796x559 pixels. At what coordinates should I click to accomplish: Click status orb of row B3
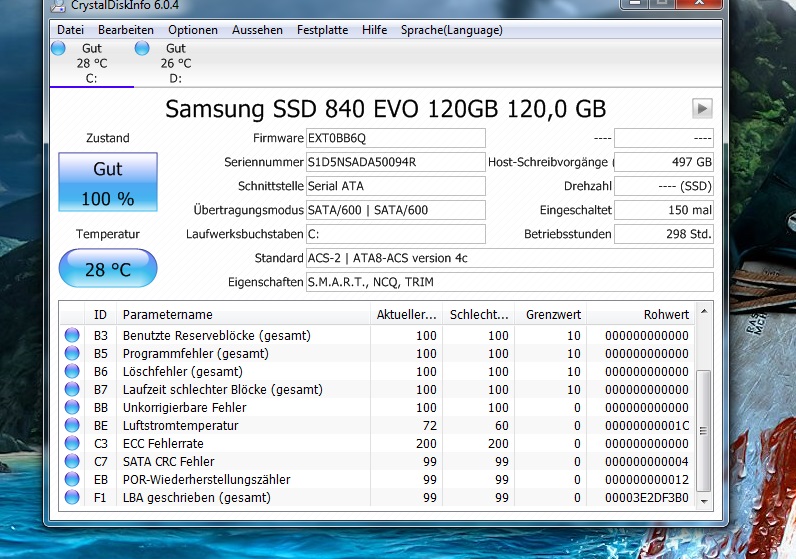[x=72, y=335]
